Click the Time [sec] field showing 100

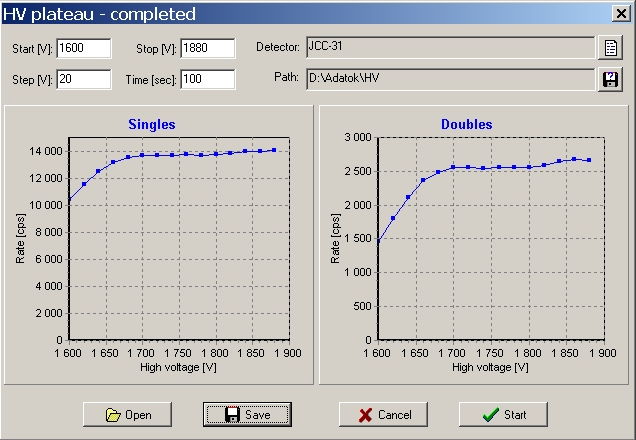coord(207,80)
